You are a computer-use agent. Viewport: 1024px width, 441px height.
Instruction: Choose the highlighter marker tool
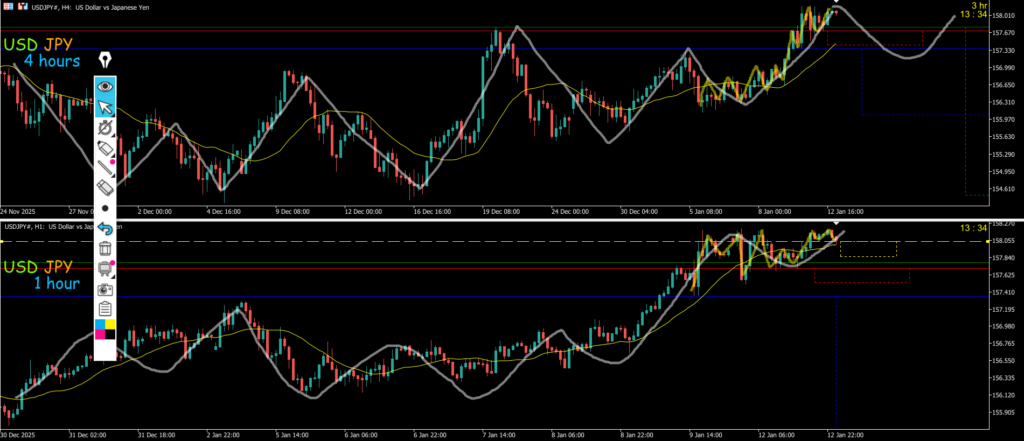105,147
